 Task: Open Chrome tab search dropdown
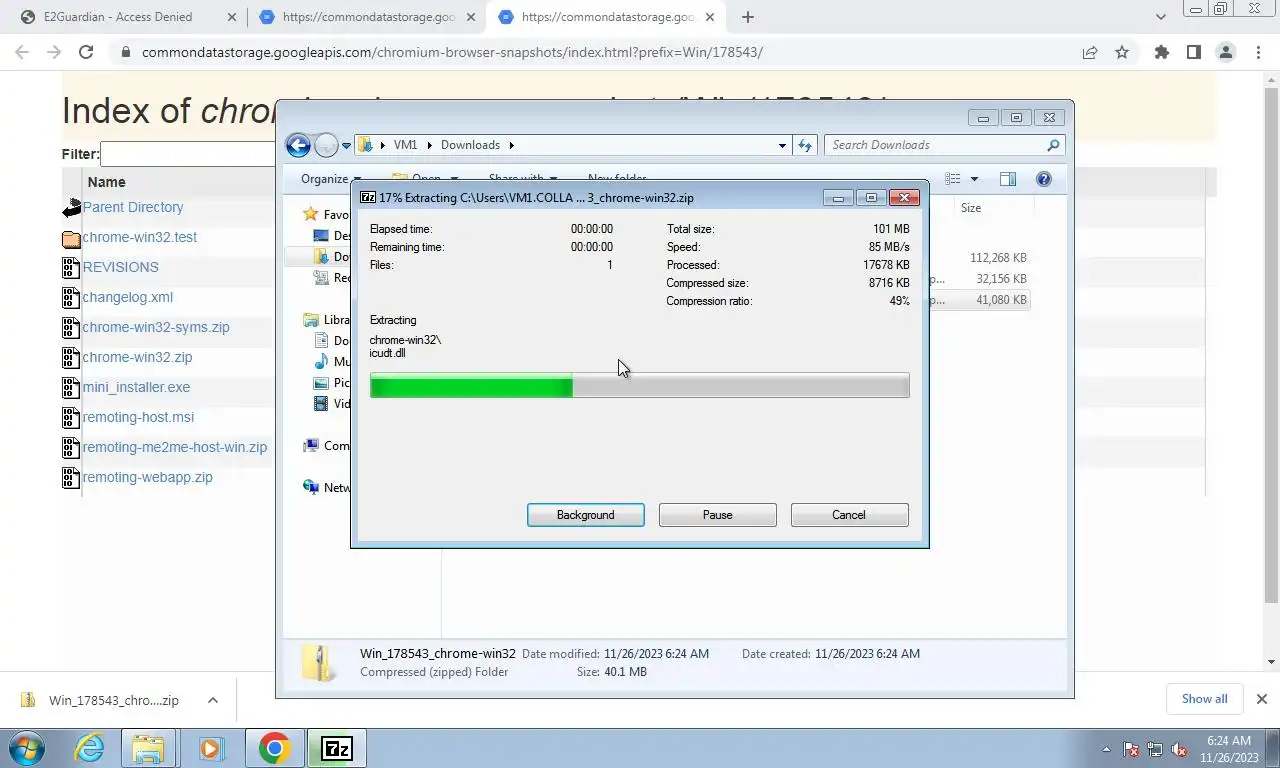[x=1161, y=17]
